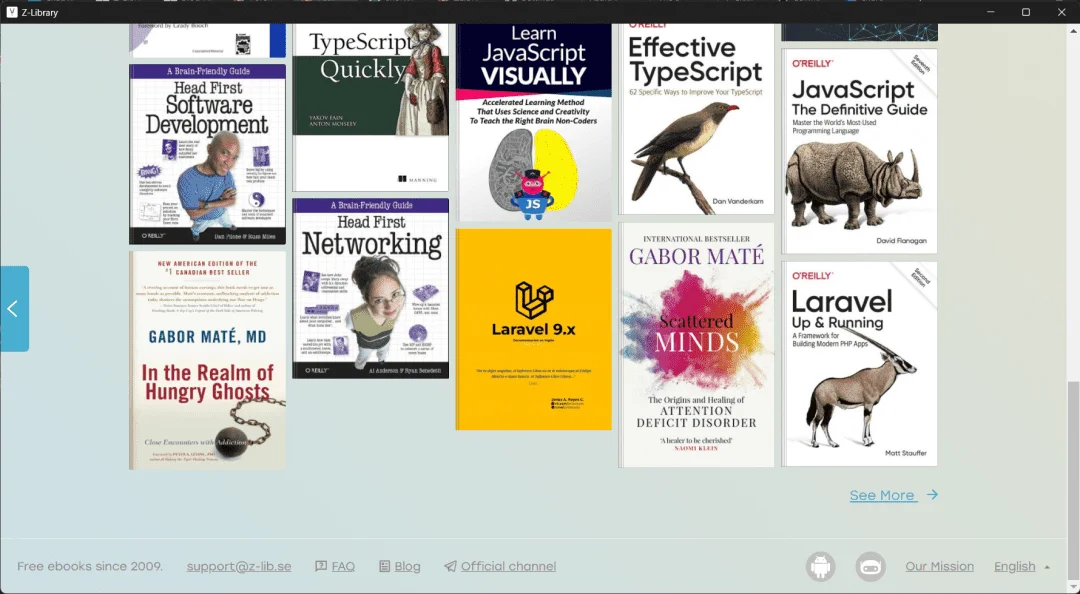Click the Blog page icon

point(384,566)
